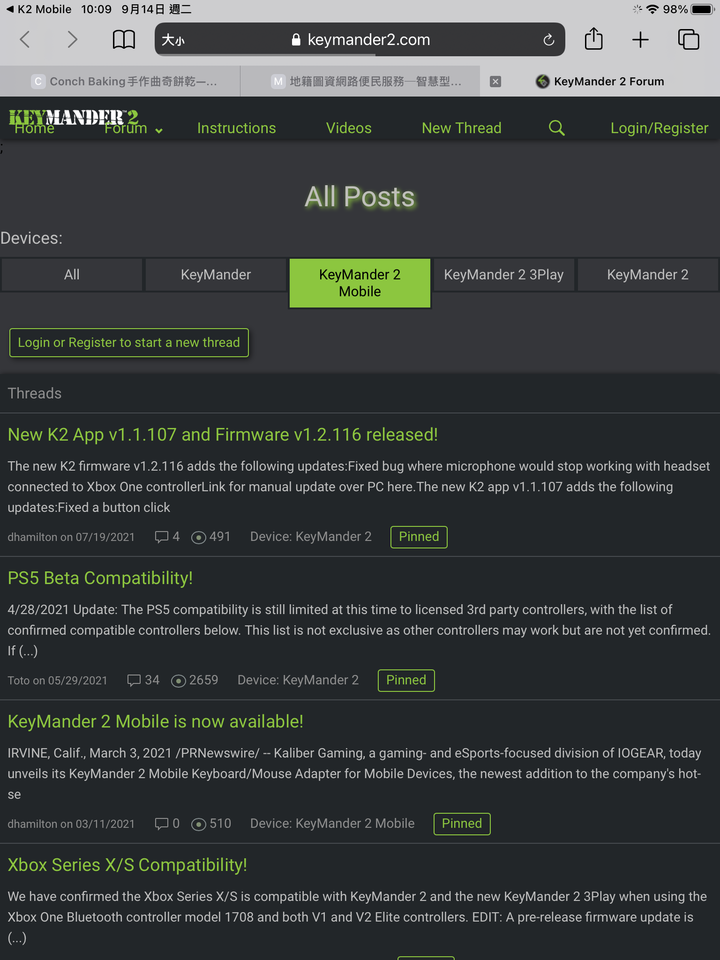The height and width of the screenshot is (960, 720).
Task: Click Pinned badge on Mobile available thread
Action: click(462, 823)
